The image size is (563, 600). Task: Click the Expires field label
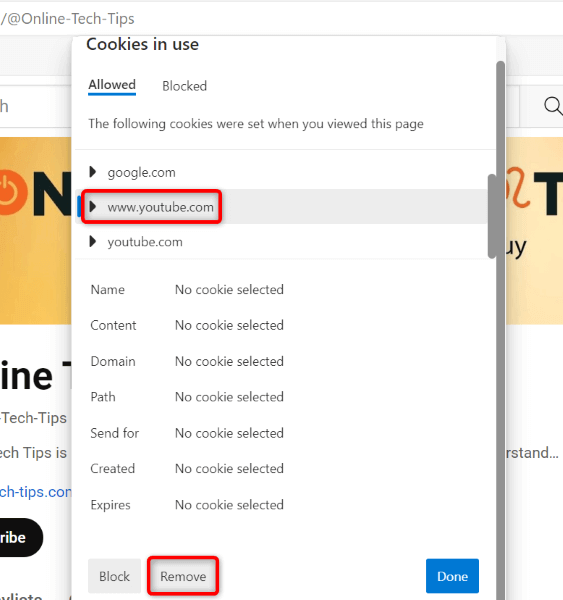pos(110,505)
